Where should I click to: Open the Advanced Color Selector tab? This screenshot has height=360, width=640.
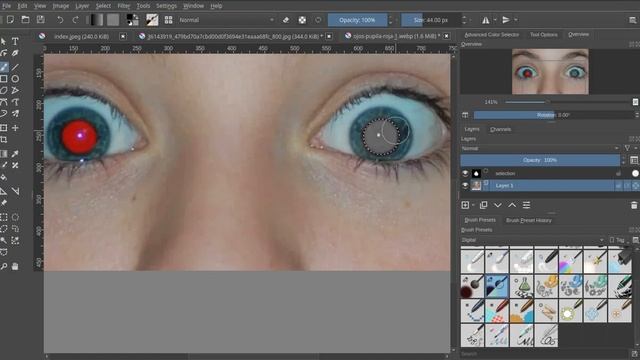point(492,35)
